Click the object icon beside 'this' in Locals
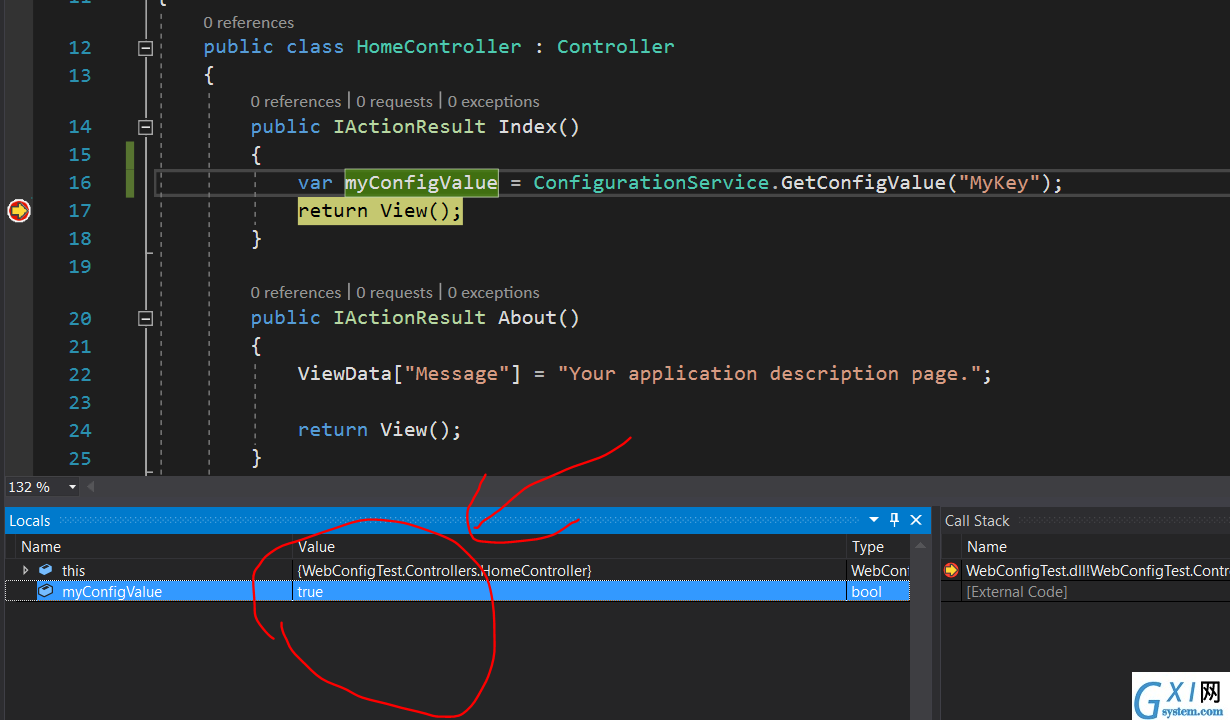Screen dimensions: 1230x720 pos(46,570)
